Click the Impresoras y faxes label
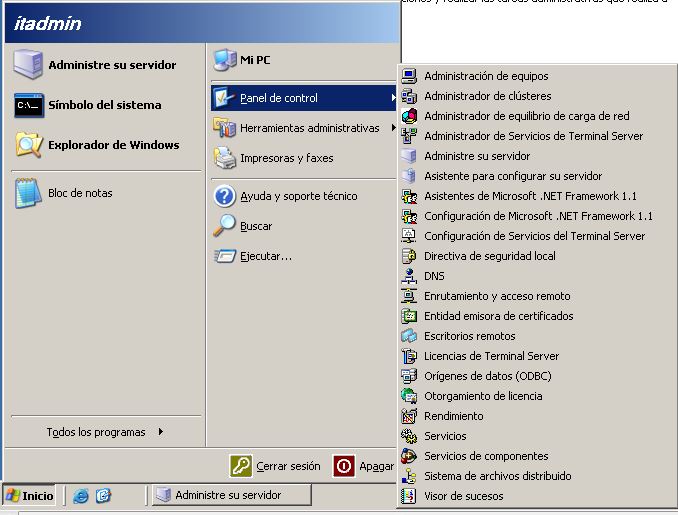Screen dimensions: 678x515 point(287,158)
